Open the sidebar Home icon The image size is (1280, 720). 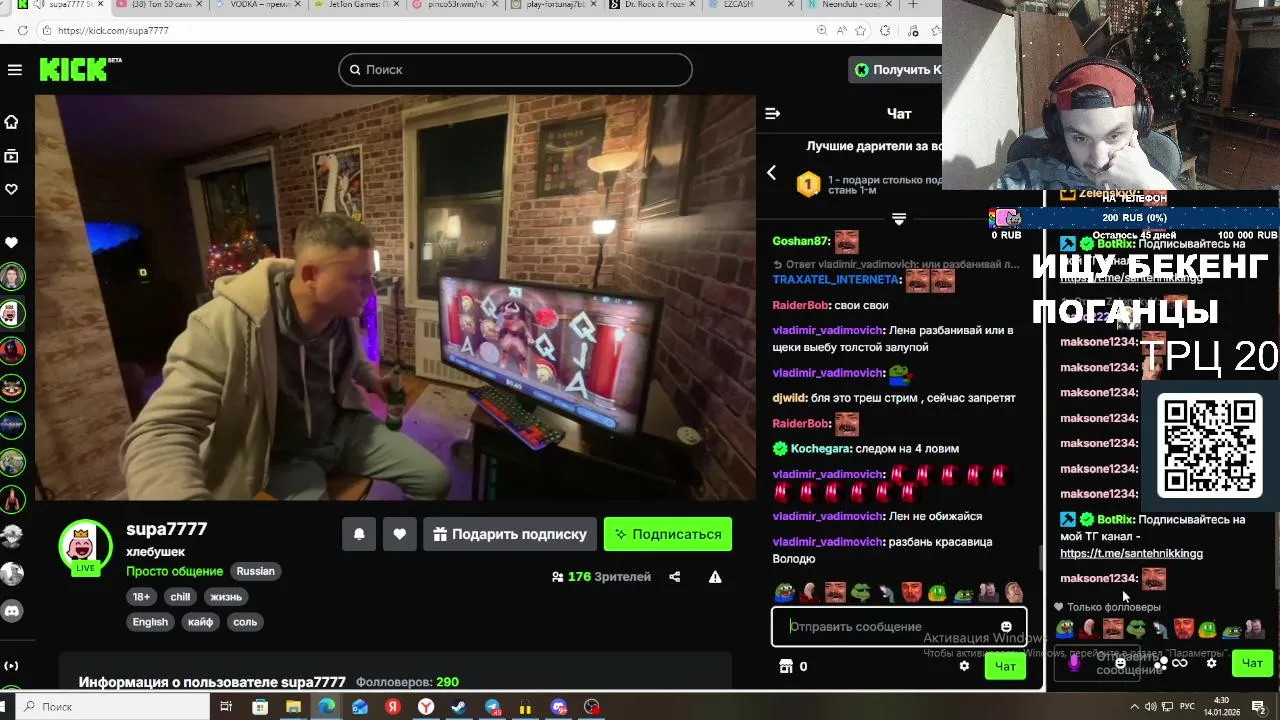pos(12,122)
